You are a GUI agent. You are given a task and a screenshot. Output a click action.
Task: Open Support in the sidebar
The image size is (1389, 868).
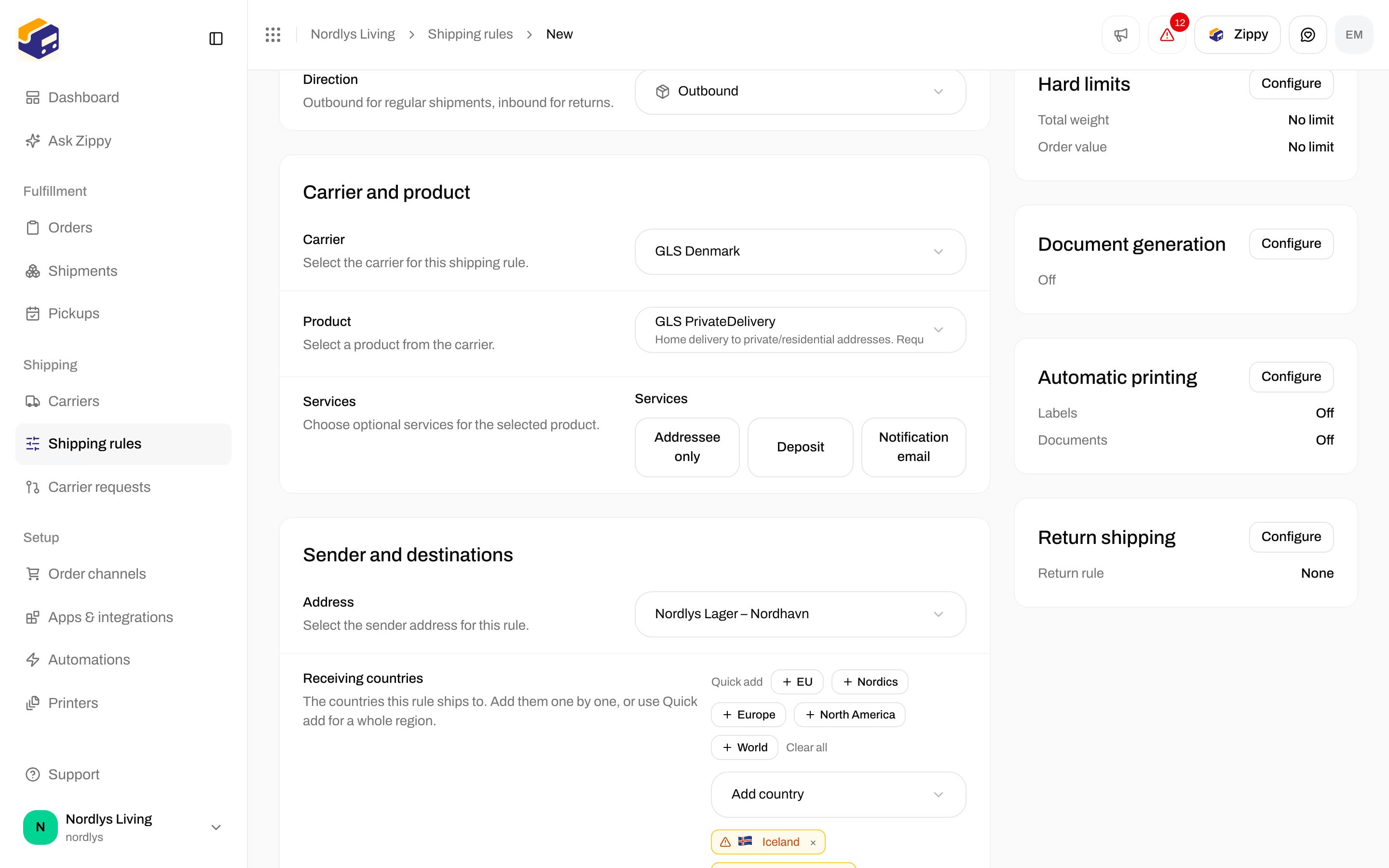tap(123, 774)
